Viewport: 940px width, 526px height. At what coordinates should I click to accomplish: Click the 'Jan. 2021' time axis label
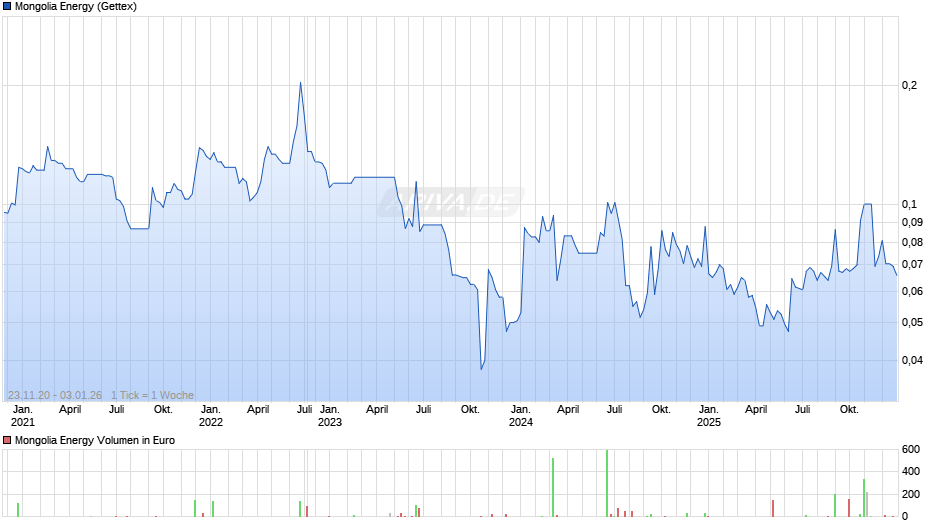[23, 416]
